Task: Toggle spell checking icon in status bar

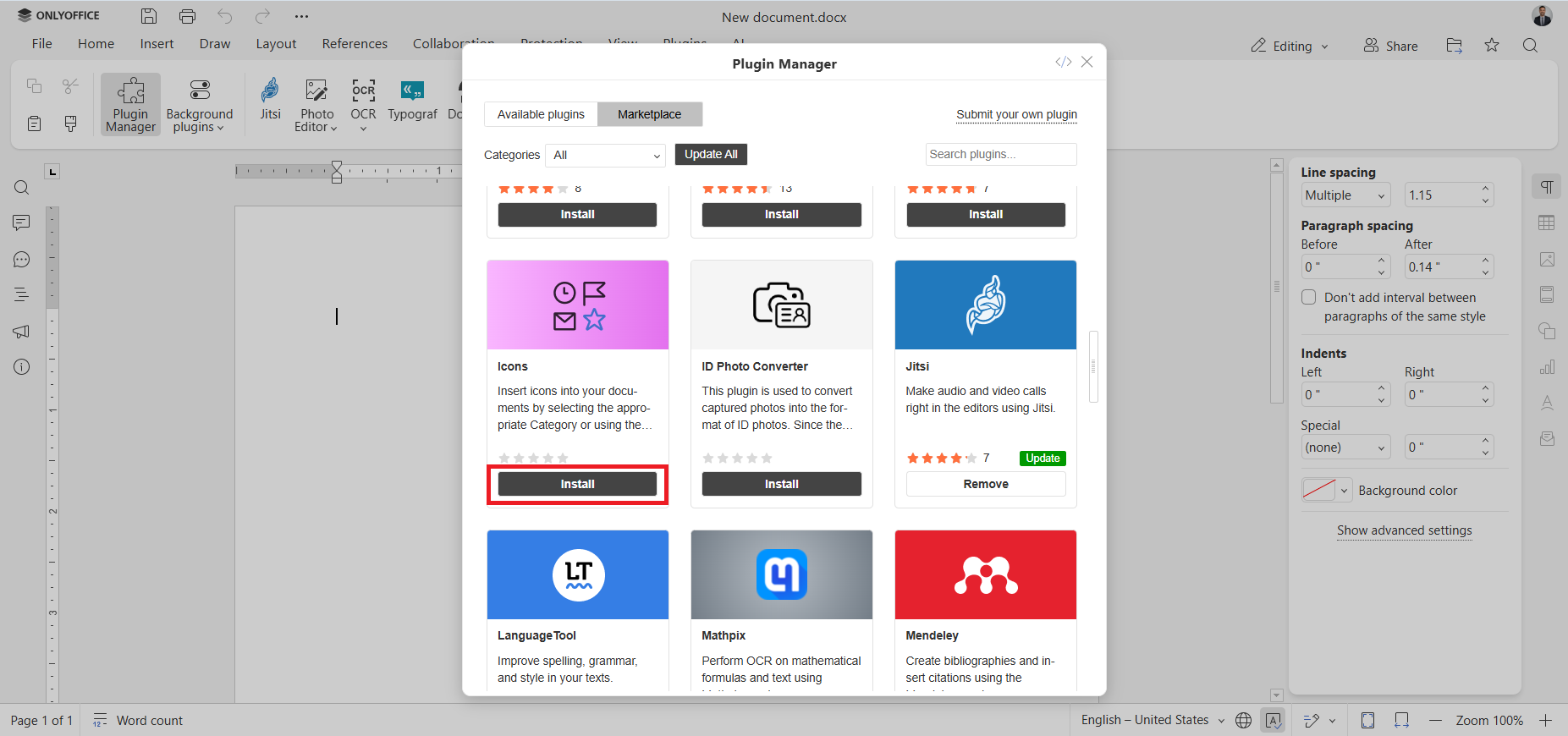Action: click(1274, 720)
